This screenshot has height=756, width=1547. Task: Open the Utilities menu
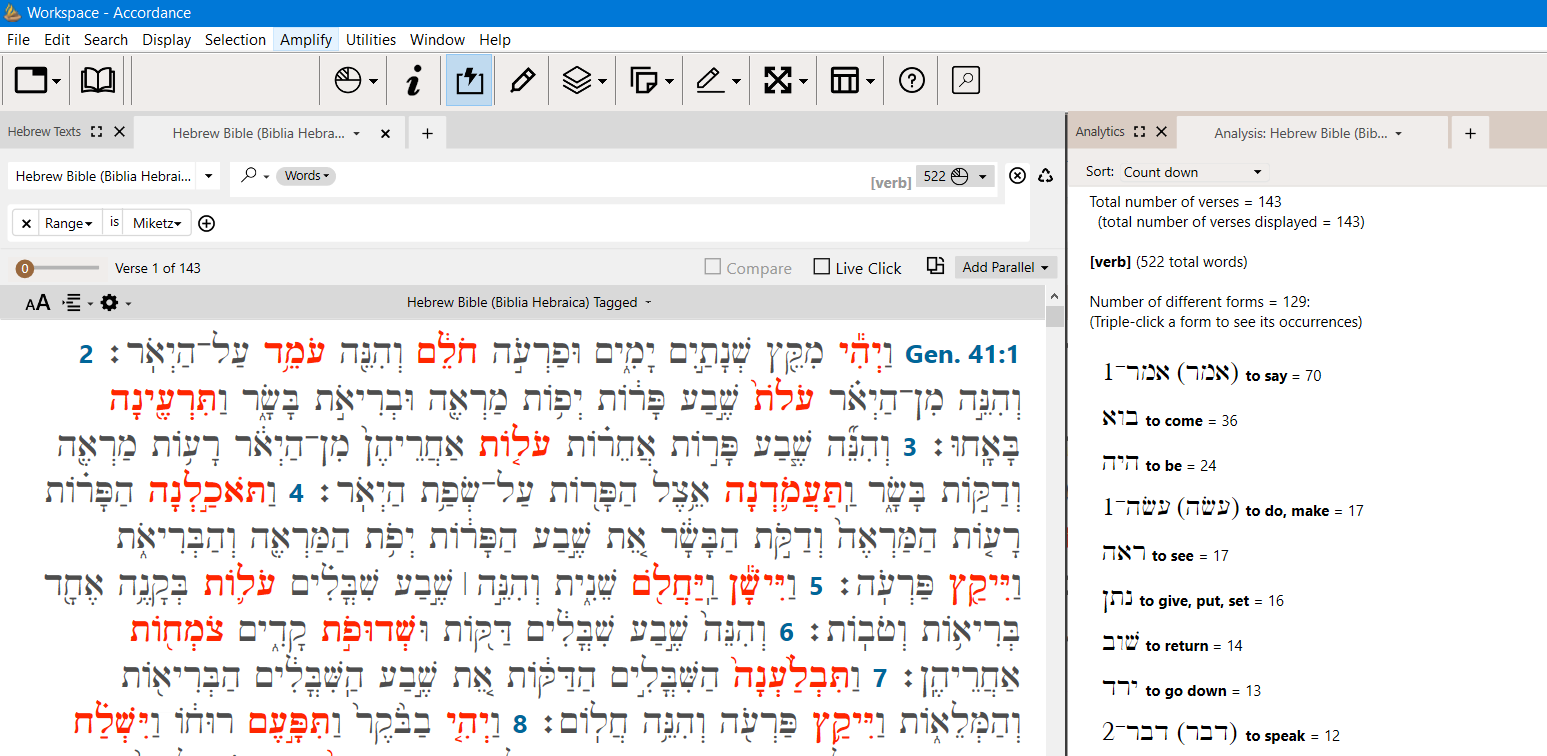tap(371, 40)
